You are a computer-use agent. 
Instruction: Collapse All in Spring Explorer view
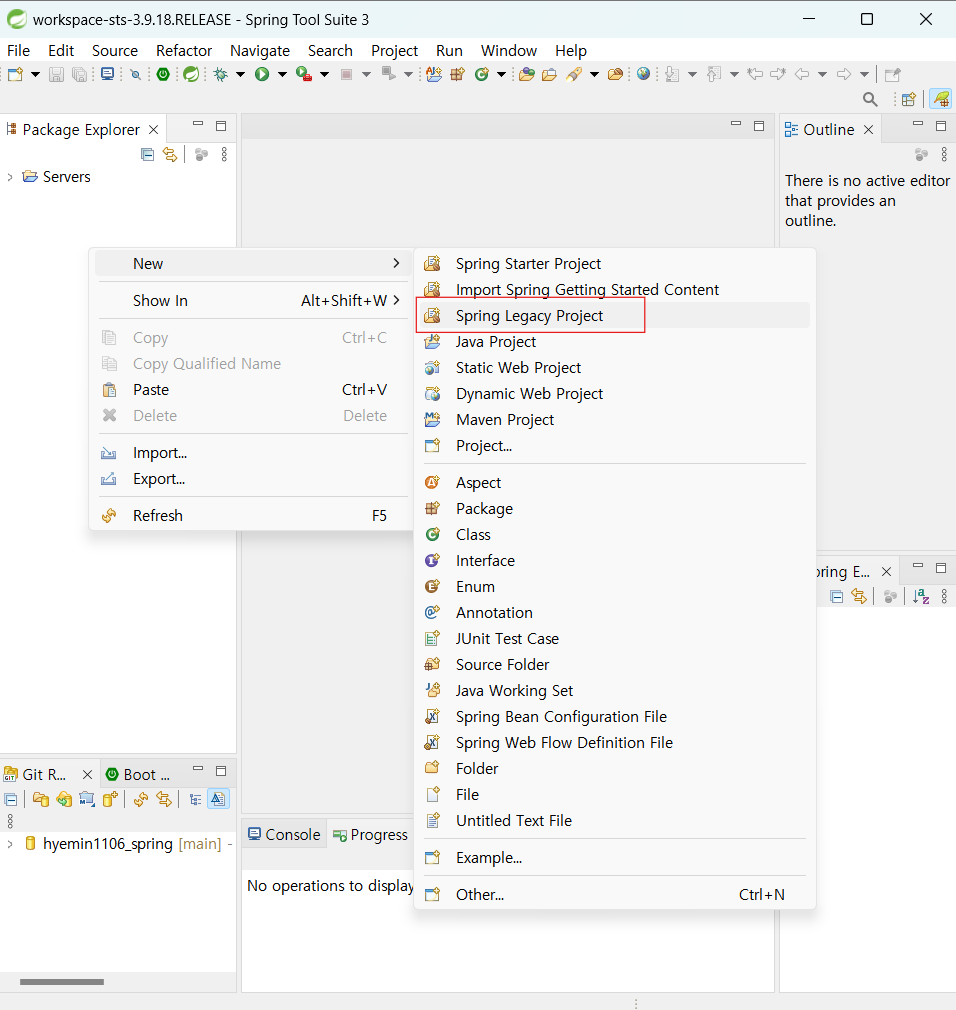coord(837,596)
